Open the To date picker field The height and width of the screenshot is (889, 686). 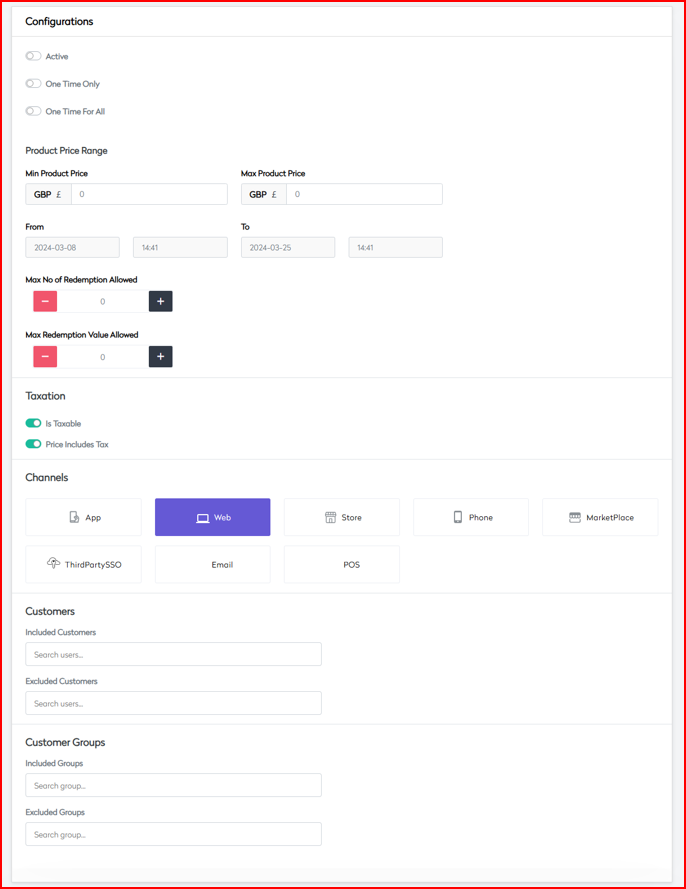(x=287, y=247)
